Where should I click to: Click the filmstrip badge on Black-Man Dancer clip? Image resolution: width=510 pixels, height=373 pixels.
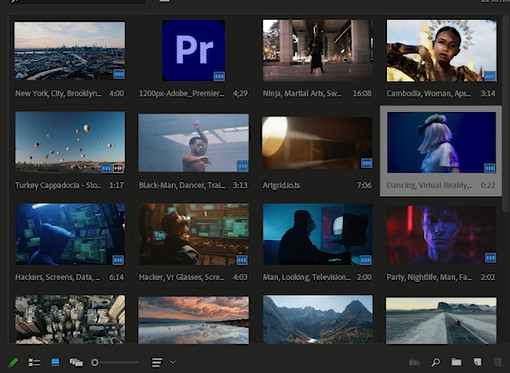coord(242,166)
